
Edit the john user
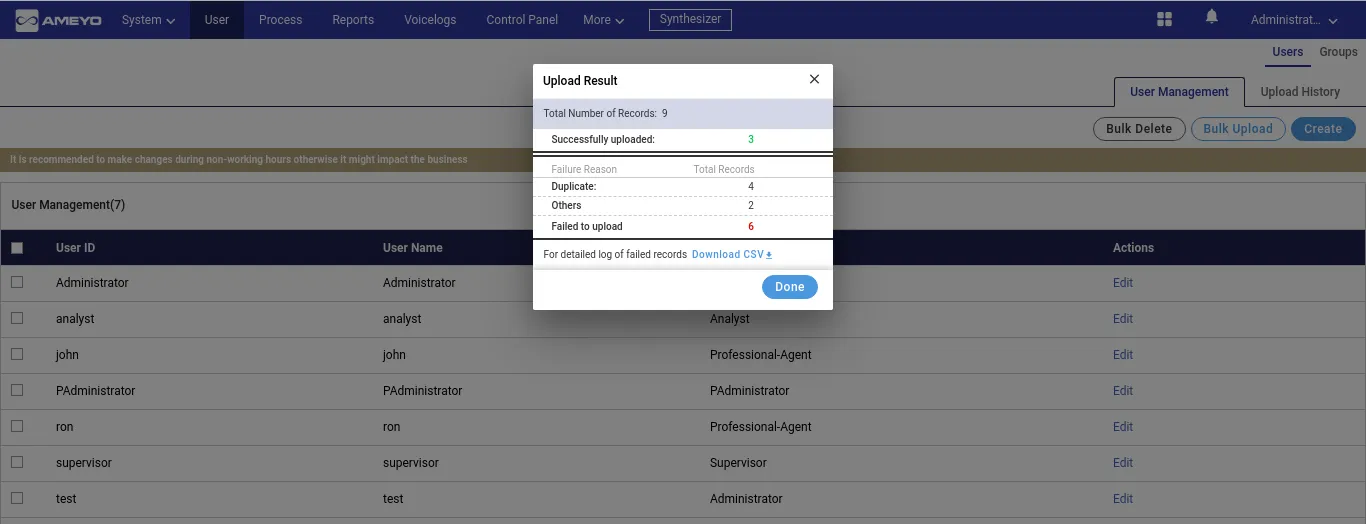point(1123,355)
